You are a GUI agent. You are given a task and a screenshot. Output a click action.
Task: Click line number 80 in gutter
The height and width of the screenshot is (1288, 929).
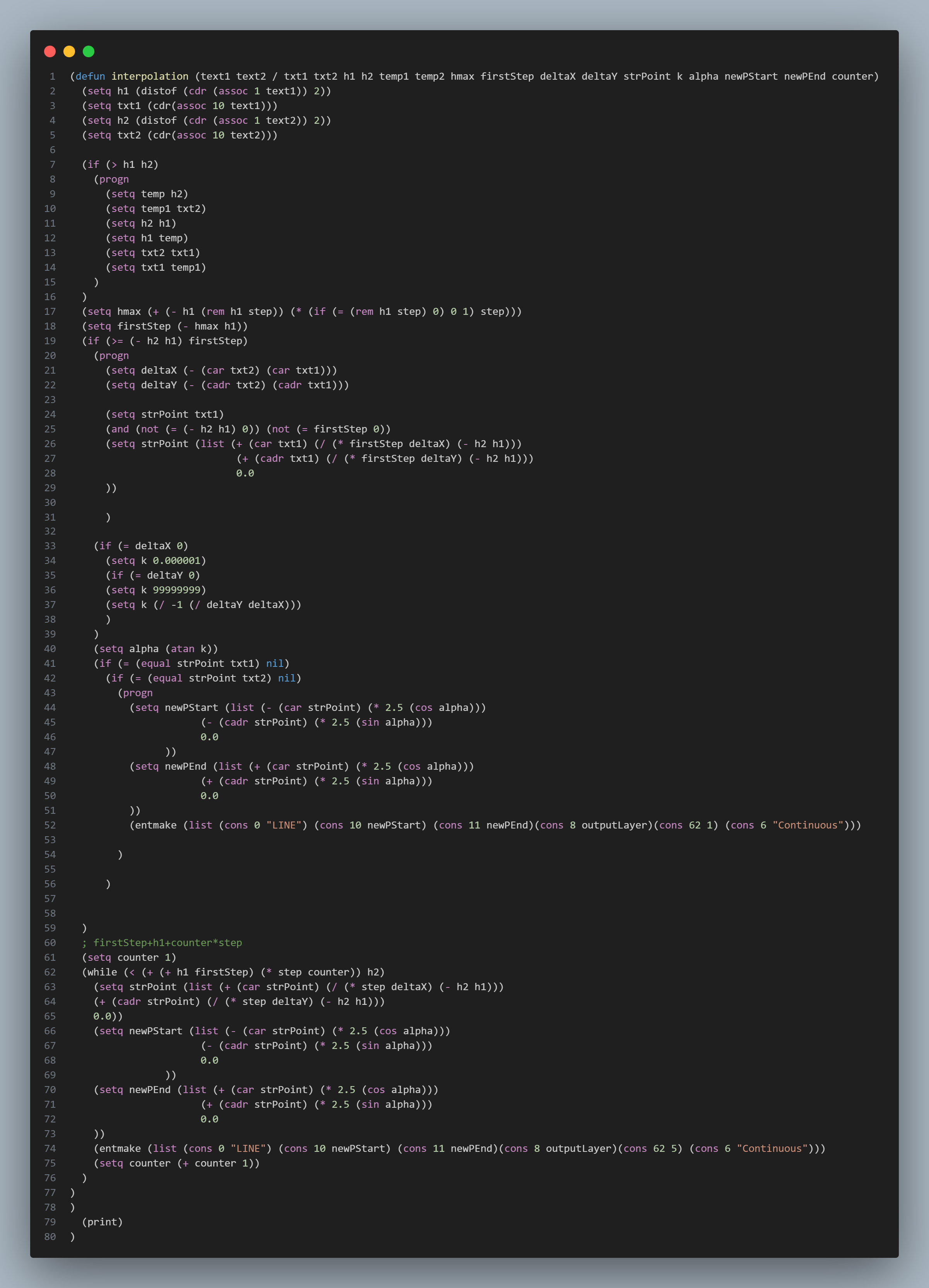(50, 1237)
